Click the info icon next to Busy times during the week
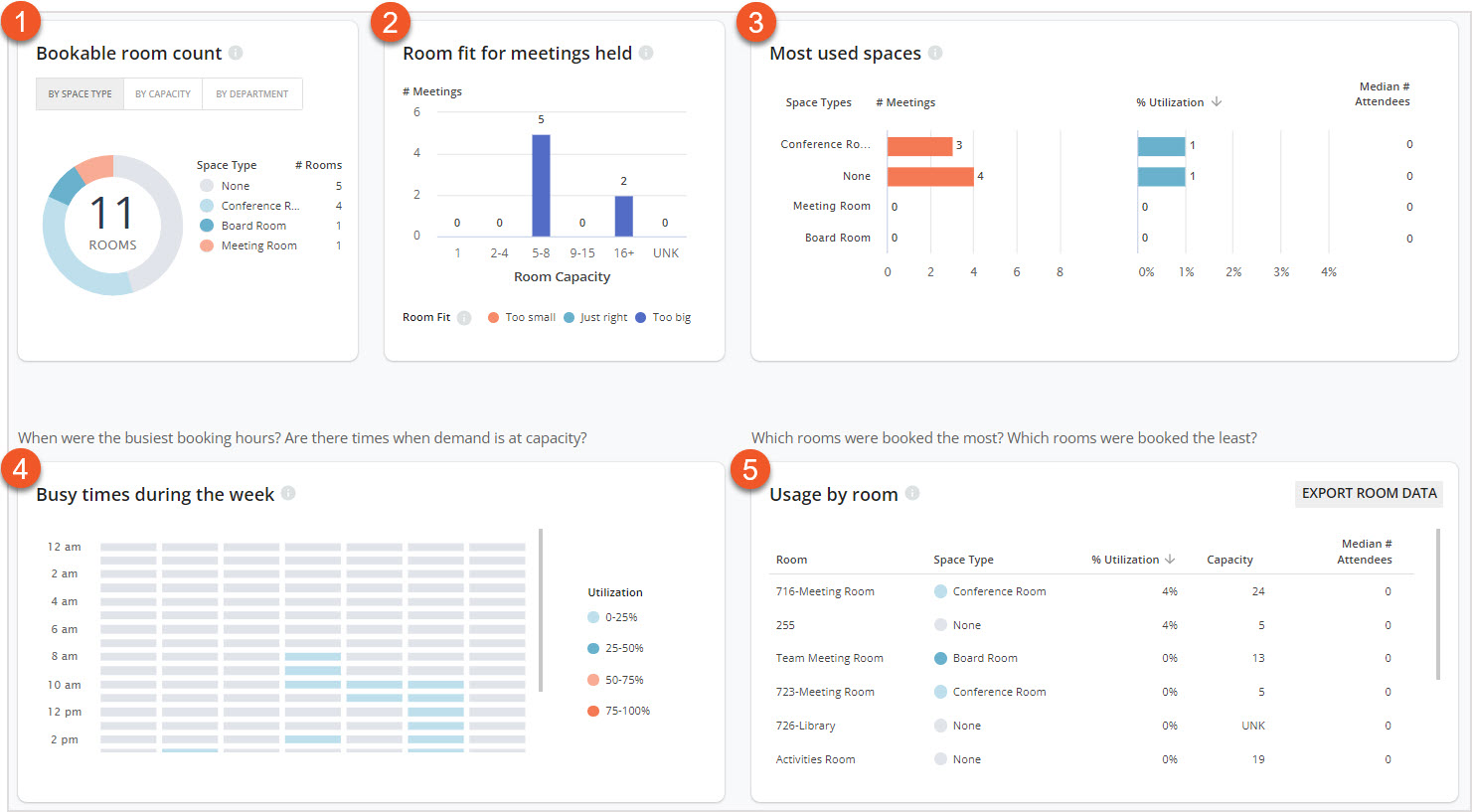Viewport: 1472px width, 812px height. click(x=288, y=494)
